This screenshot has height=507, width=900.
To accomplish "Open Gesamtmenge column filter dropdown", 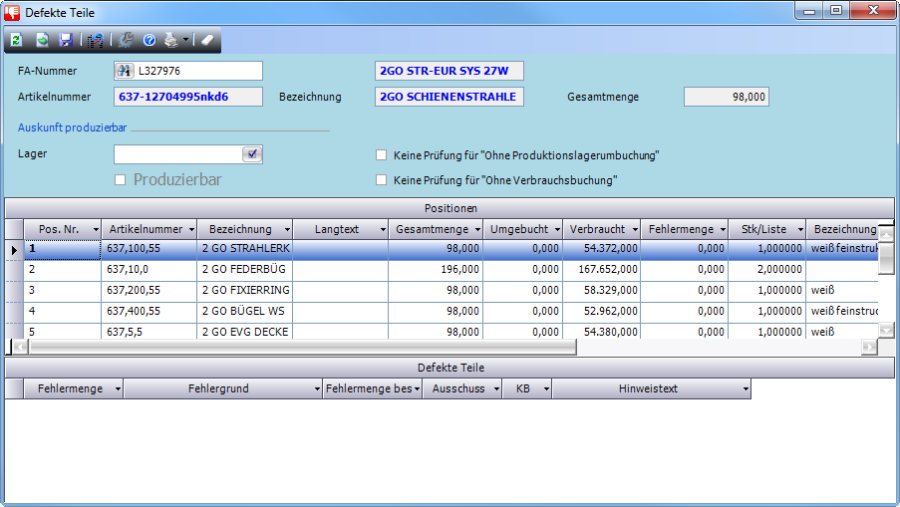I will (476, 229).
